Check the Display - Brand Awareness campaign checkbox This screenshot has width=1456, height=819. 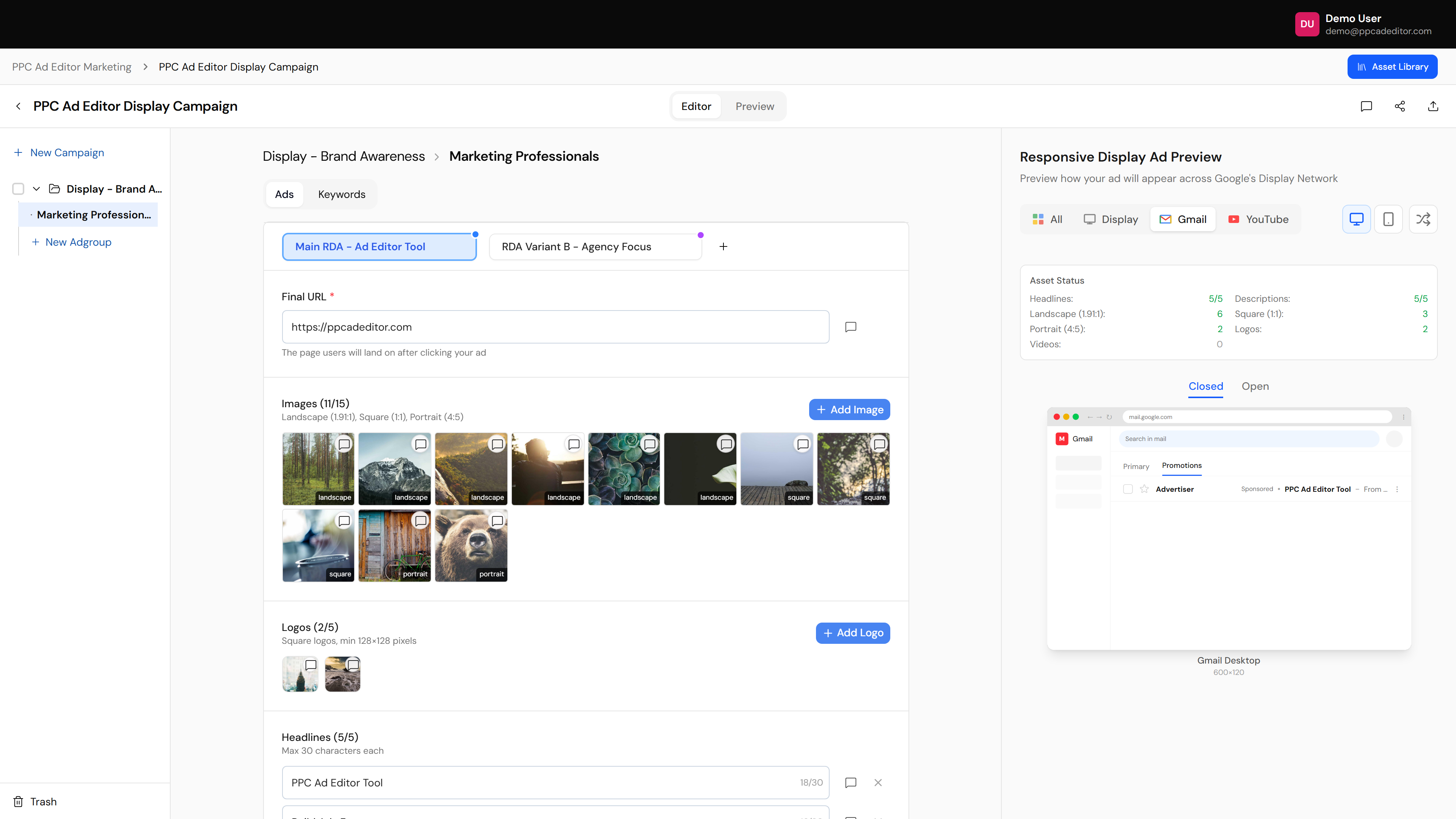[18, 189]
